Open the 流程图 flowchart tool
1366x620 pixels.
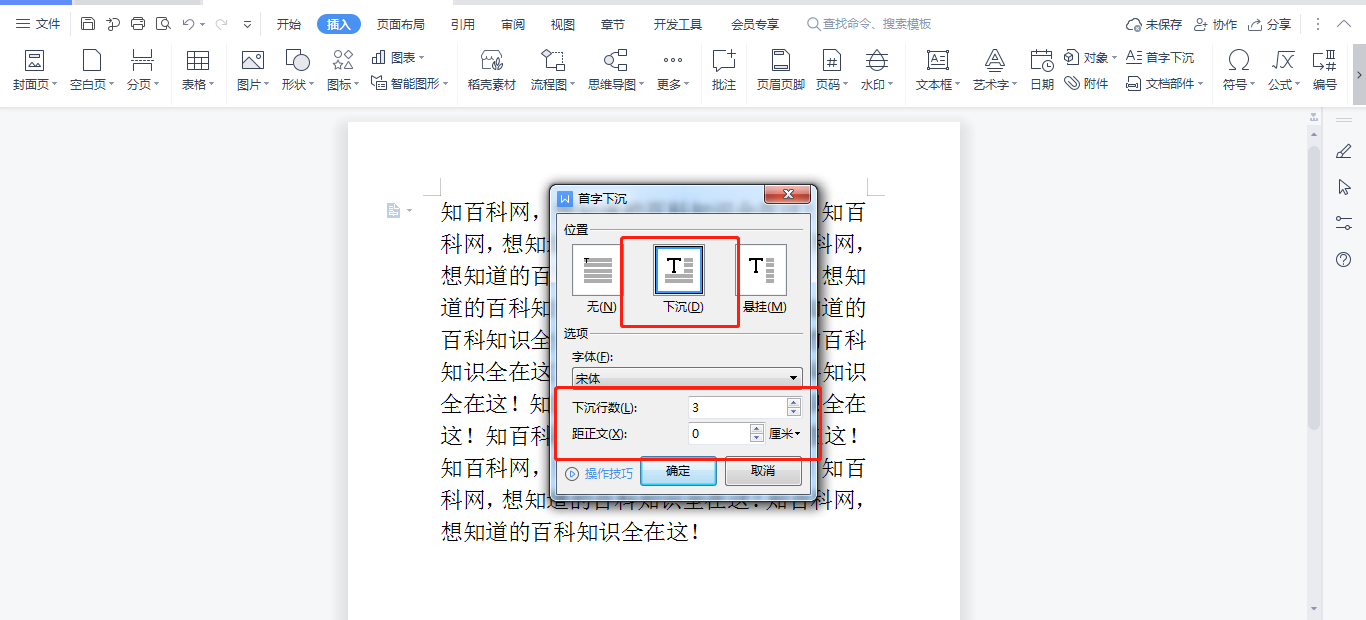click(x=553, y=70)
